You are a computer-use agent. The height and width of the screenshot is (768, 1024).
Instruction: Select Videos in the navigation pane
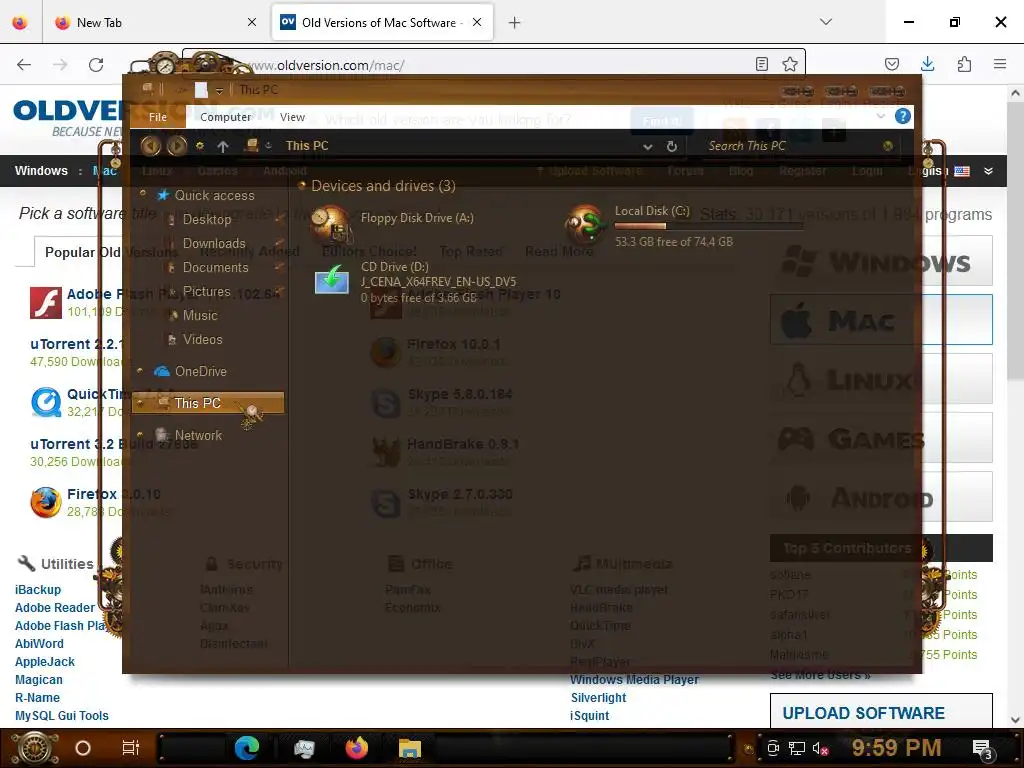click(x=202, y=340)
